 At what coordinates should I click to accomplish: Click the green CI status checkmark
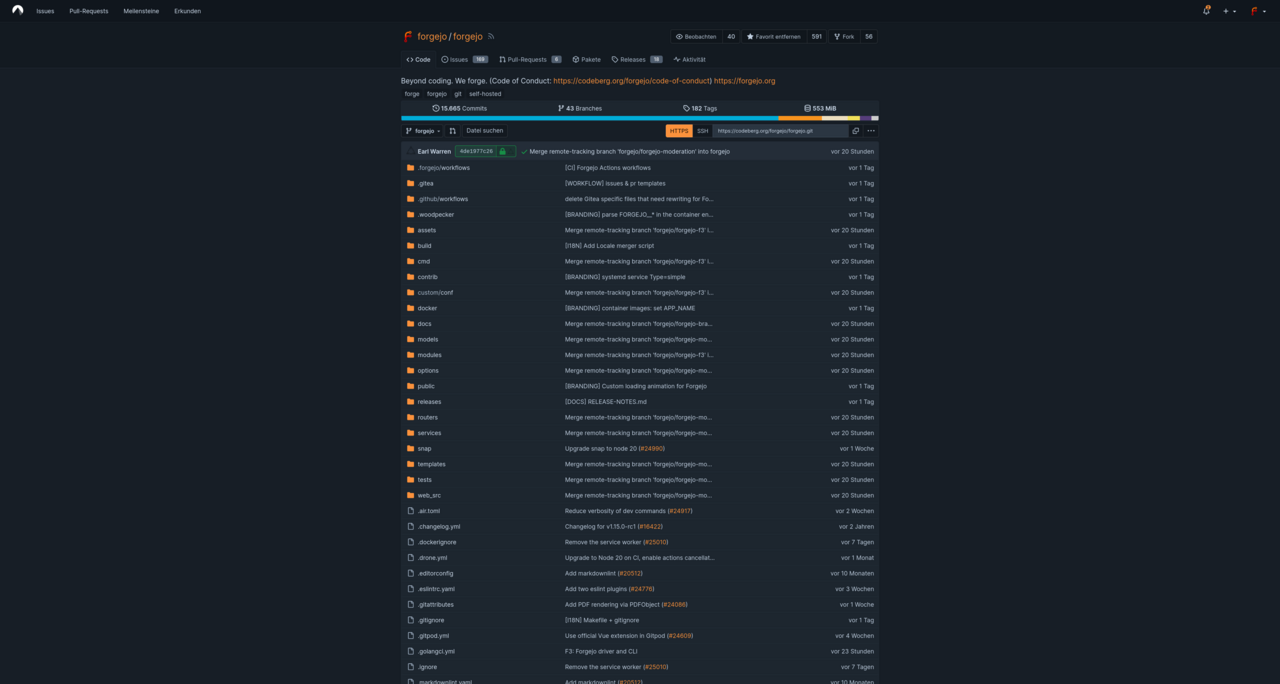[524, 151]
